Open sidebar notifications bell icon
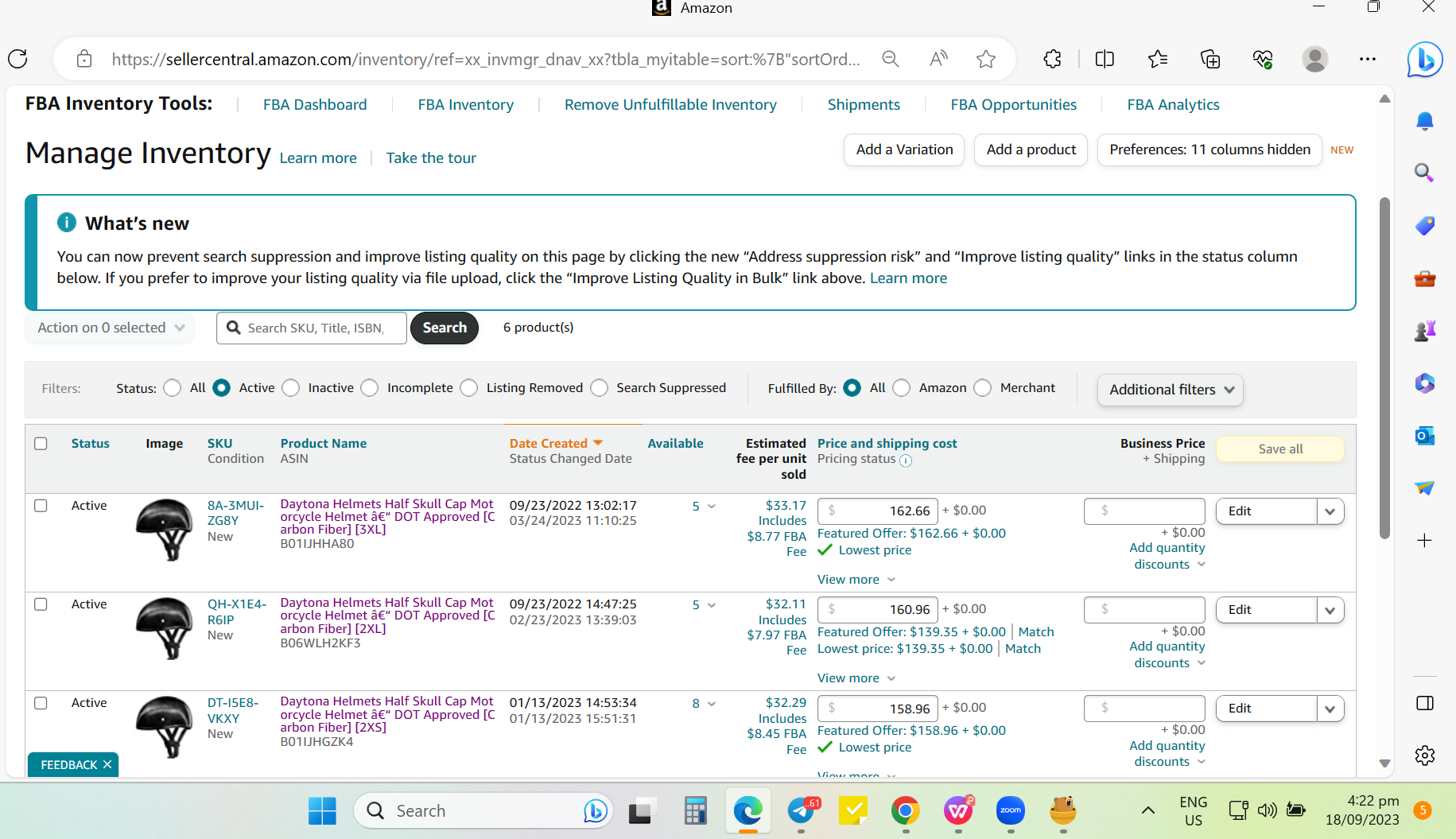The height and width of the screenshot is (839, 1456). pyautogui.click(x=1425, y=121)
